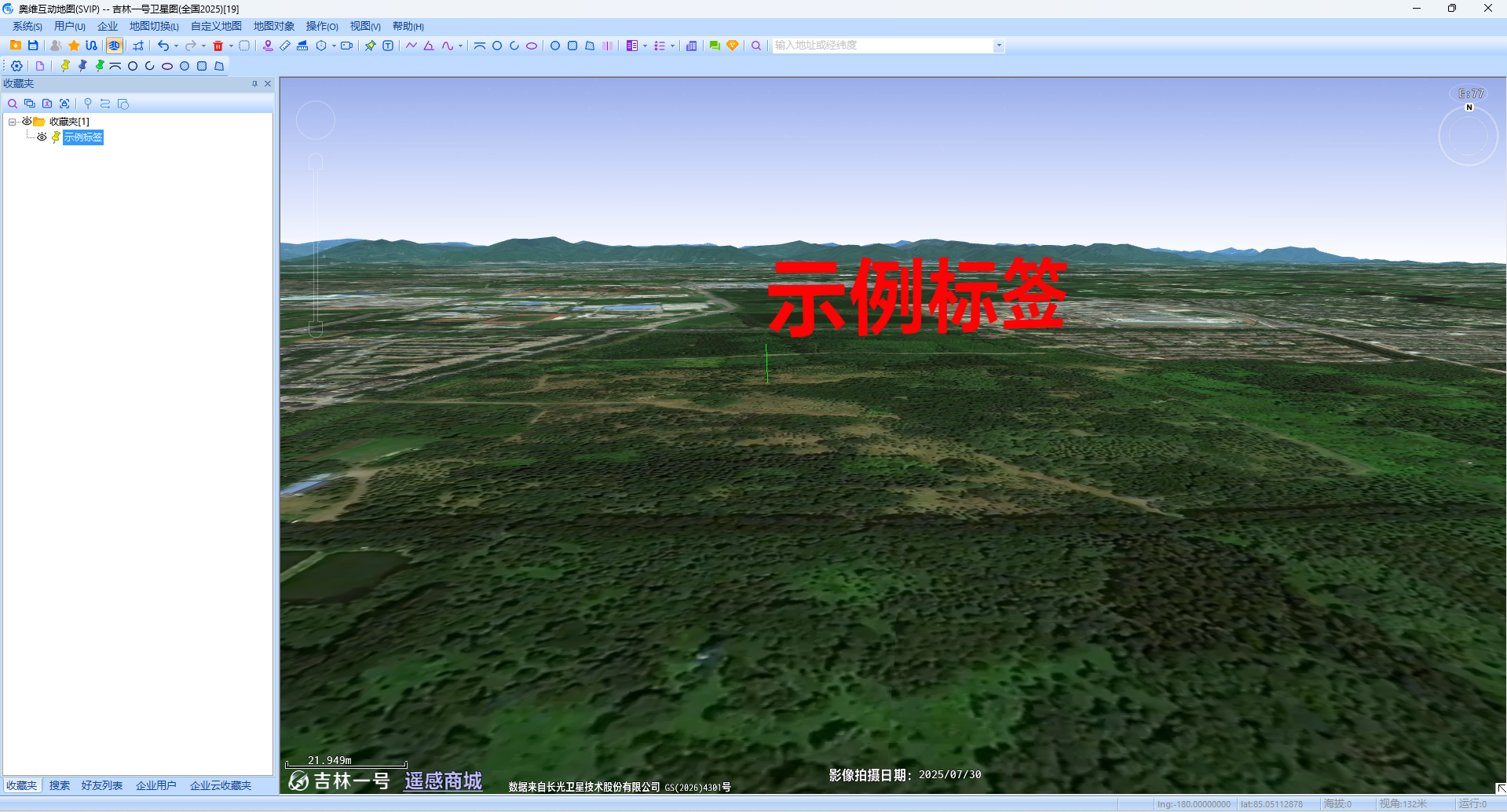Open the 帮助(H) menu
Image resolution: width=1507 pixels, height=812 pixels.
[408, 27]
